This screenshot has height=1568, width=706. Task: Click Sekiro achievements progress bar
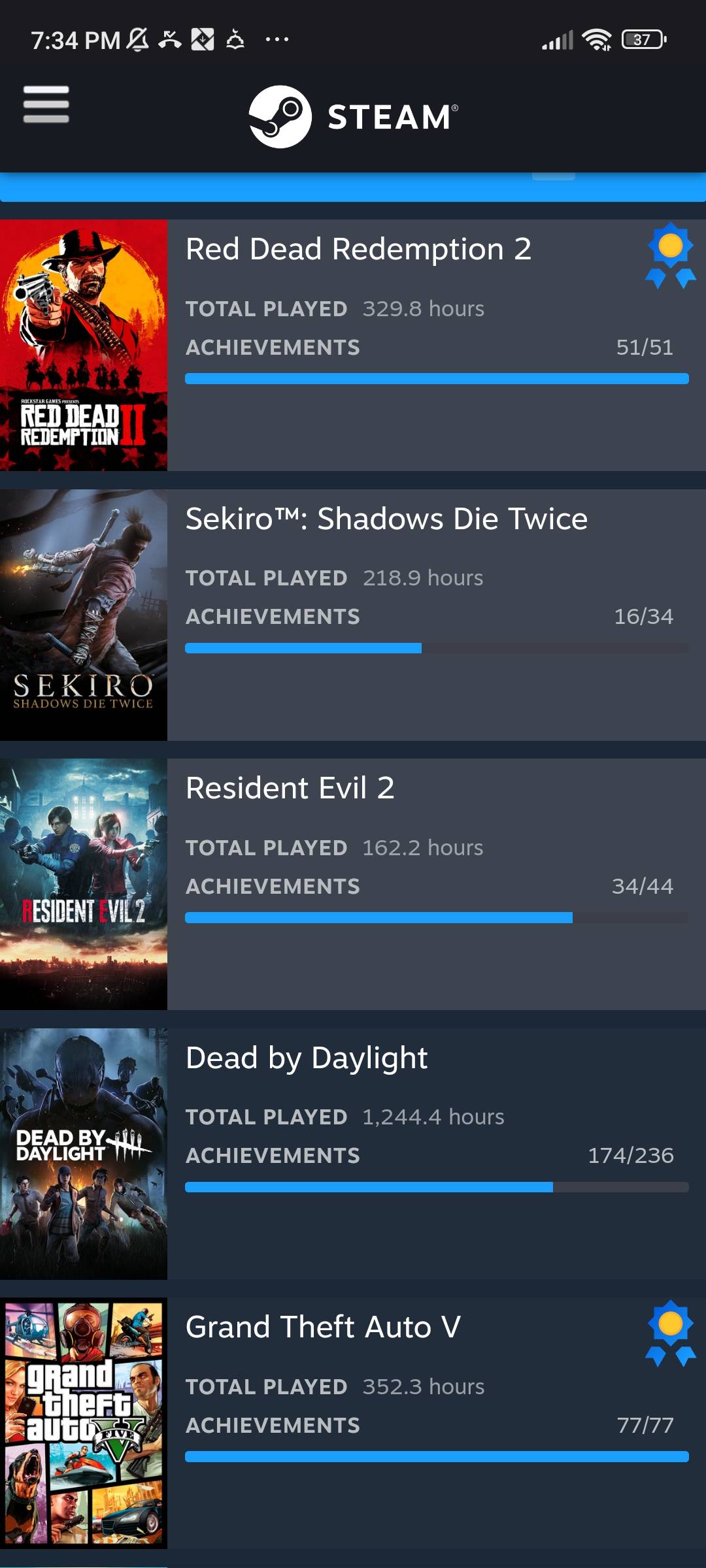[437, 648]
